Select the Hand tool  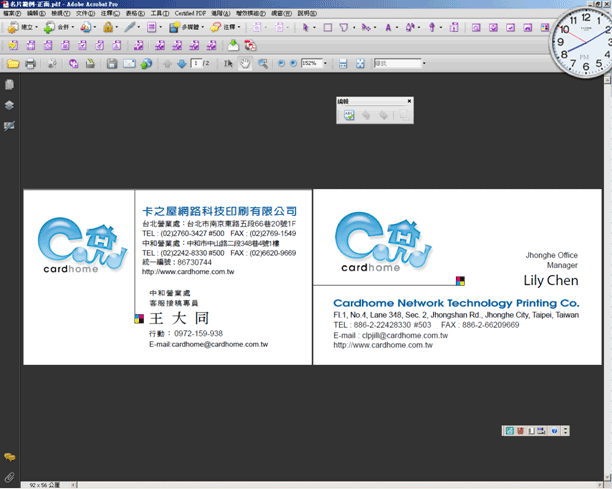coord(245,64)
